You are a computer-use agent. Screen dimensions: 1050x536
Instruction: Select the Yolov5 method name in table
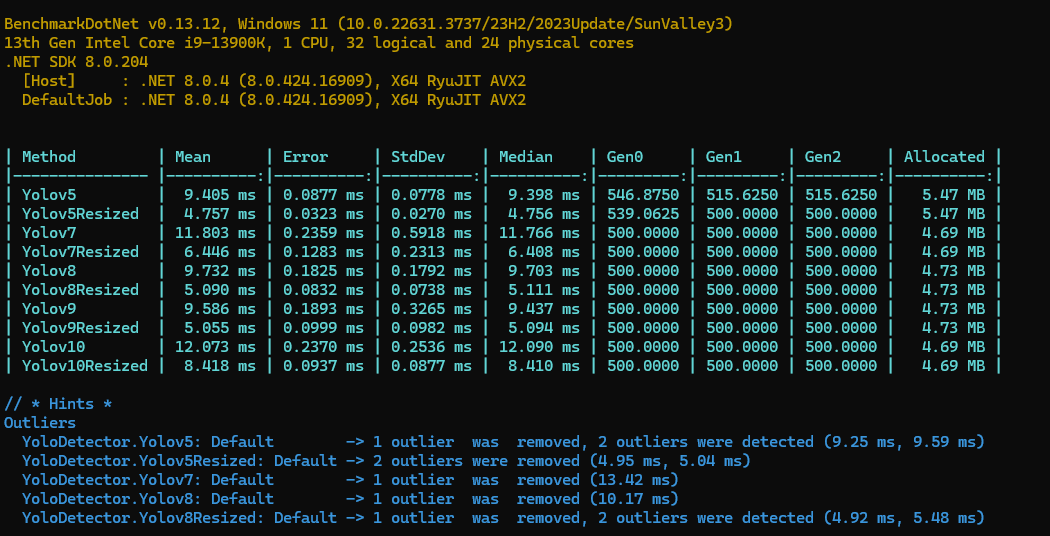click(49, 195)
